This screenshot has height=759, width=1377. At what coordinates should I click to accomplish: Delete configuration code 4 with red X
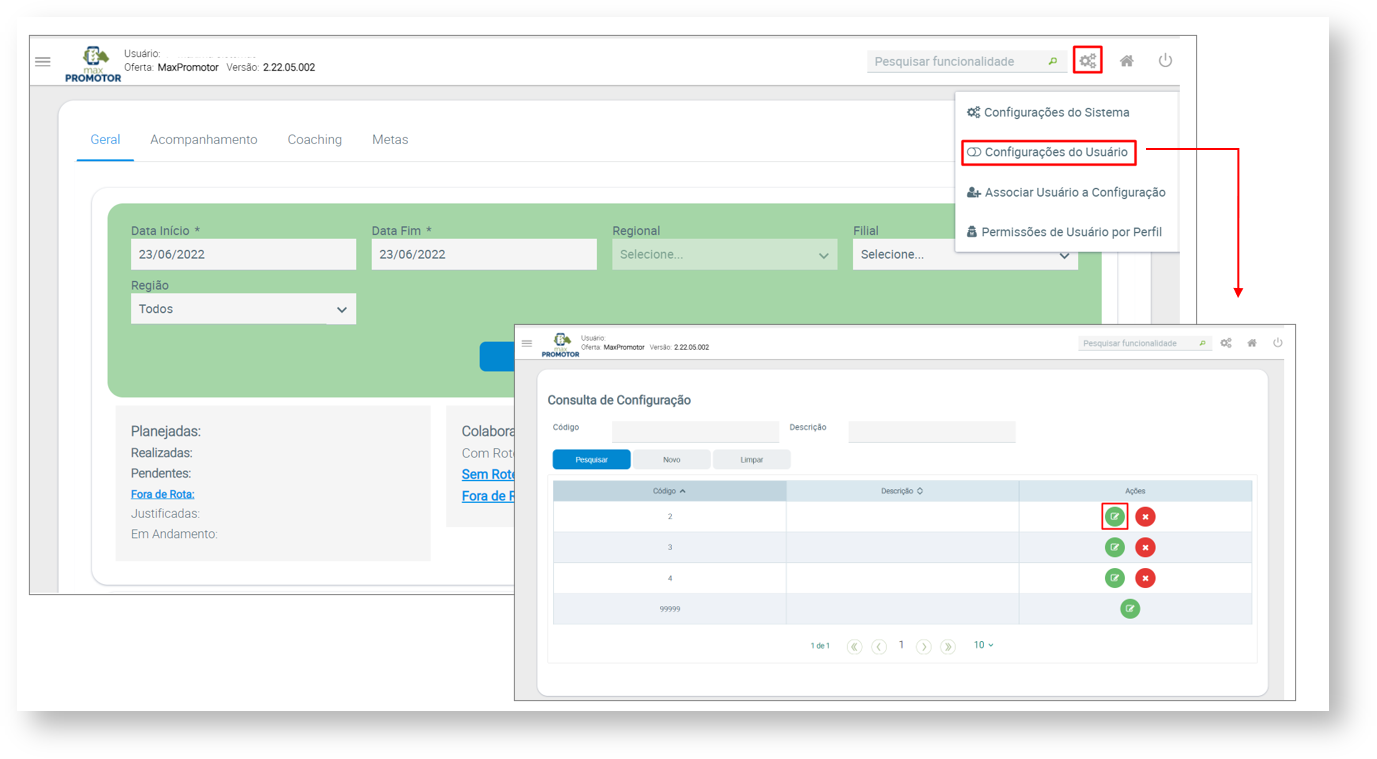click(1145, 578)
